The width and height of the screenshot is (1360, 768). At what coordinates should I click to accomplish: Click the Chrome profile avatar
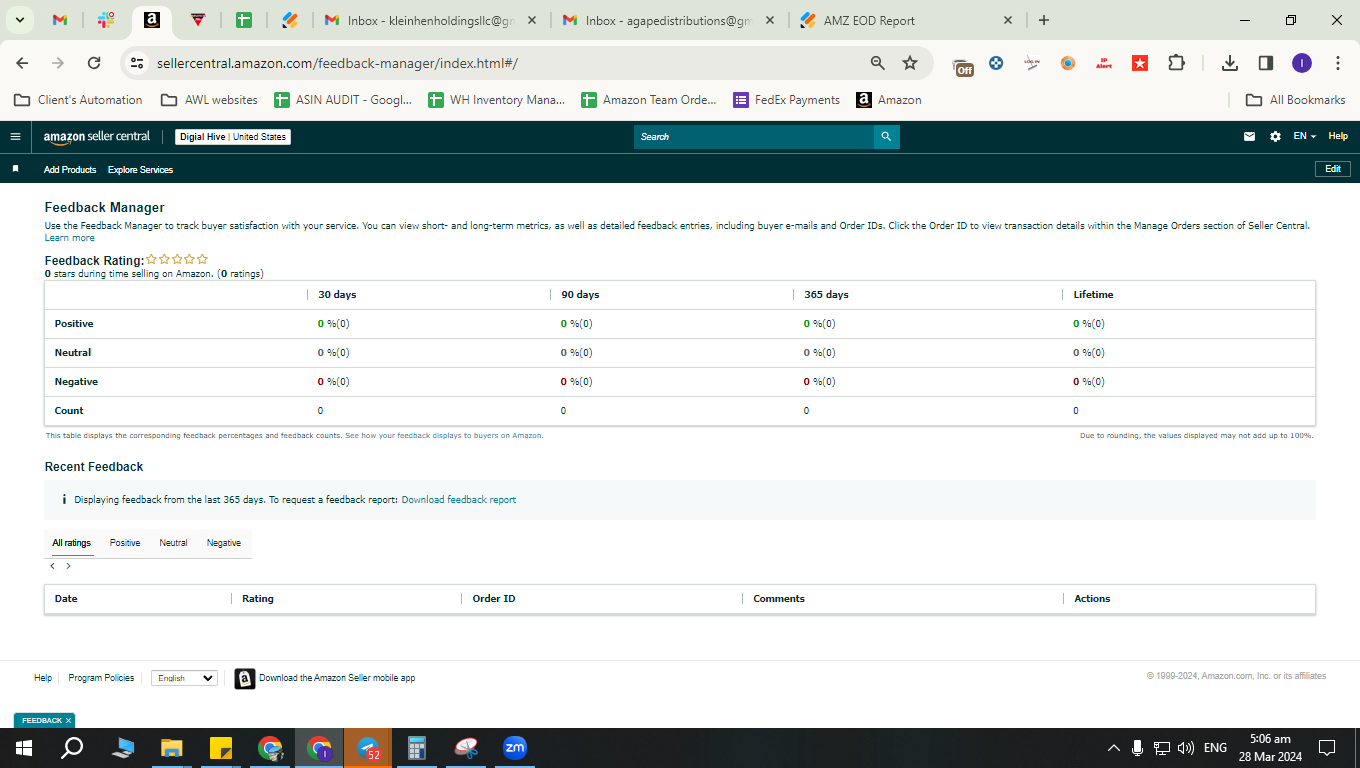point(1301,63)
